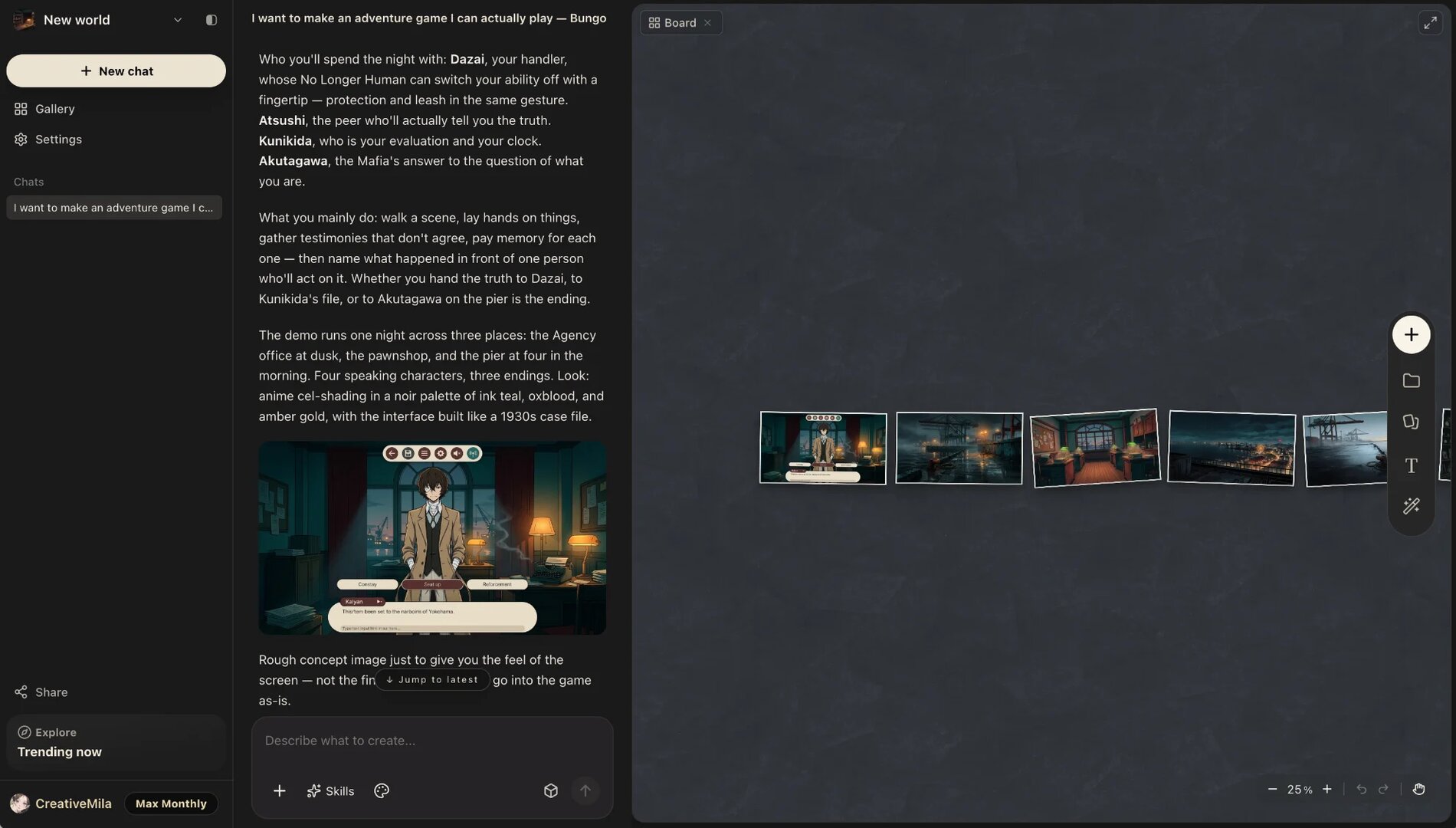The width and height of the screenshot is (1456, 828).
Task: Click the 25% zoom level value
Action: coord(1300,790)
